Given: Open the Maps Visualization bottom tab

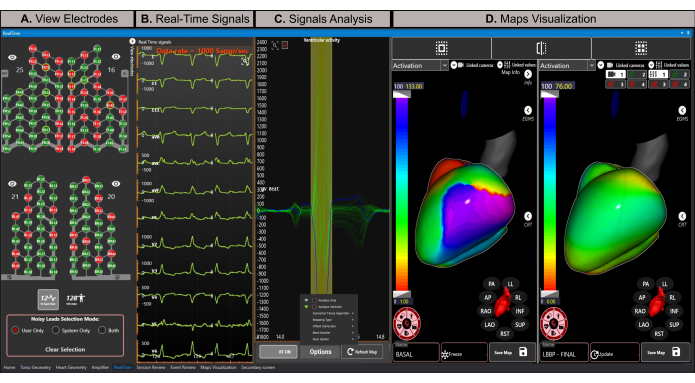Looking at the screenshot, I should pyautogui.click(x=218, y=367).
